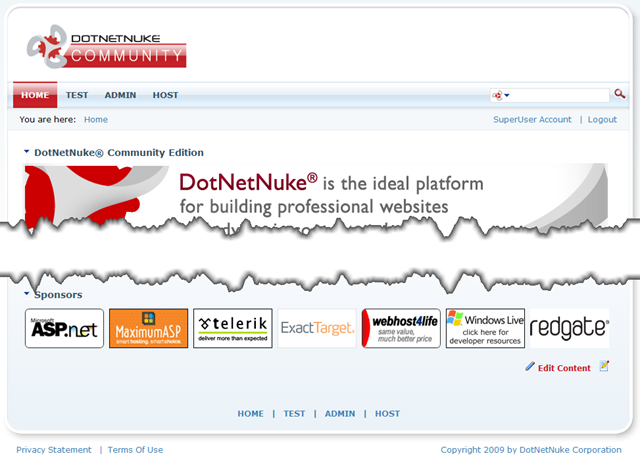Follow the Home breadcrumb link

(x=96, y=120)
